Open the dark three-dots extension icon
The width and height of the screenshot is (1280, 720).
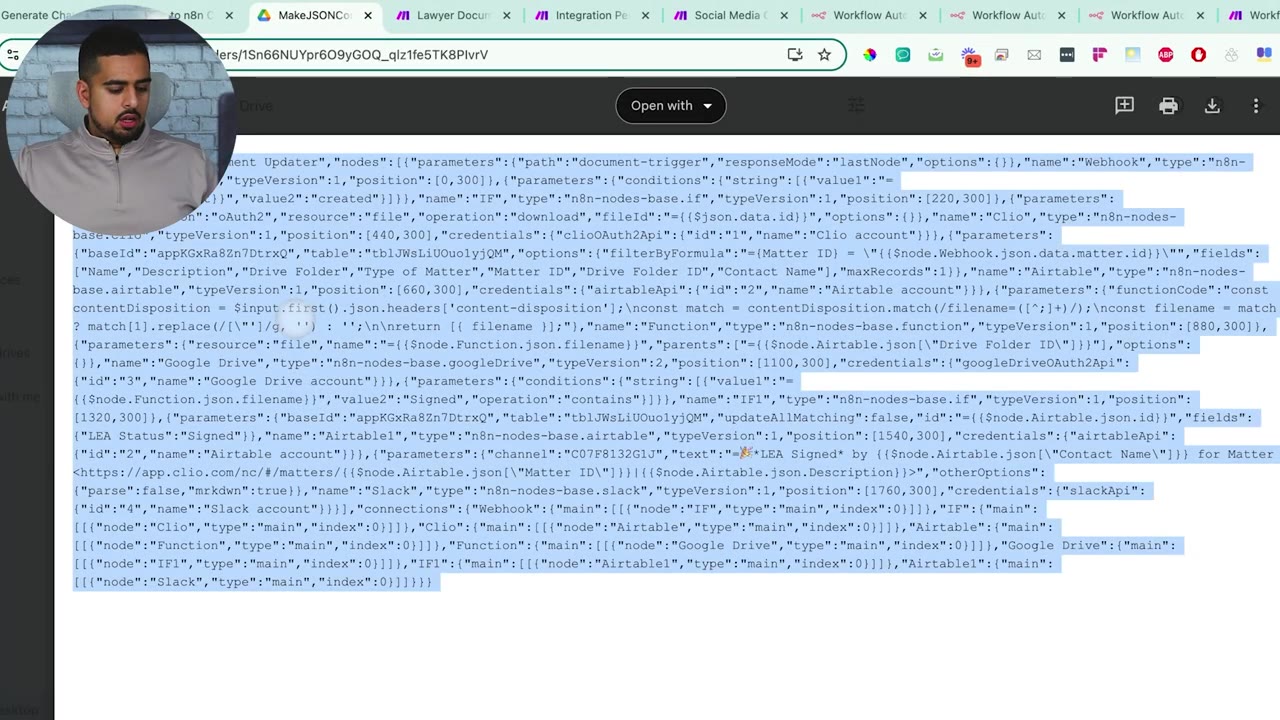tap(1067, 55)
